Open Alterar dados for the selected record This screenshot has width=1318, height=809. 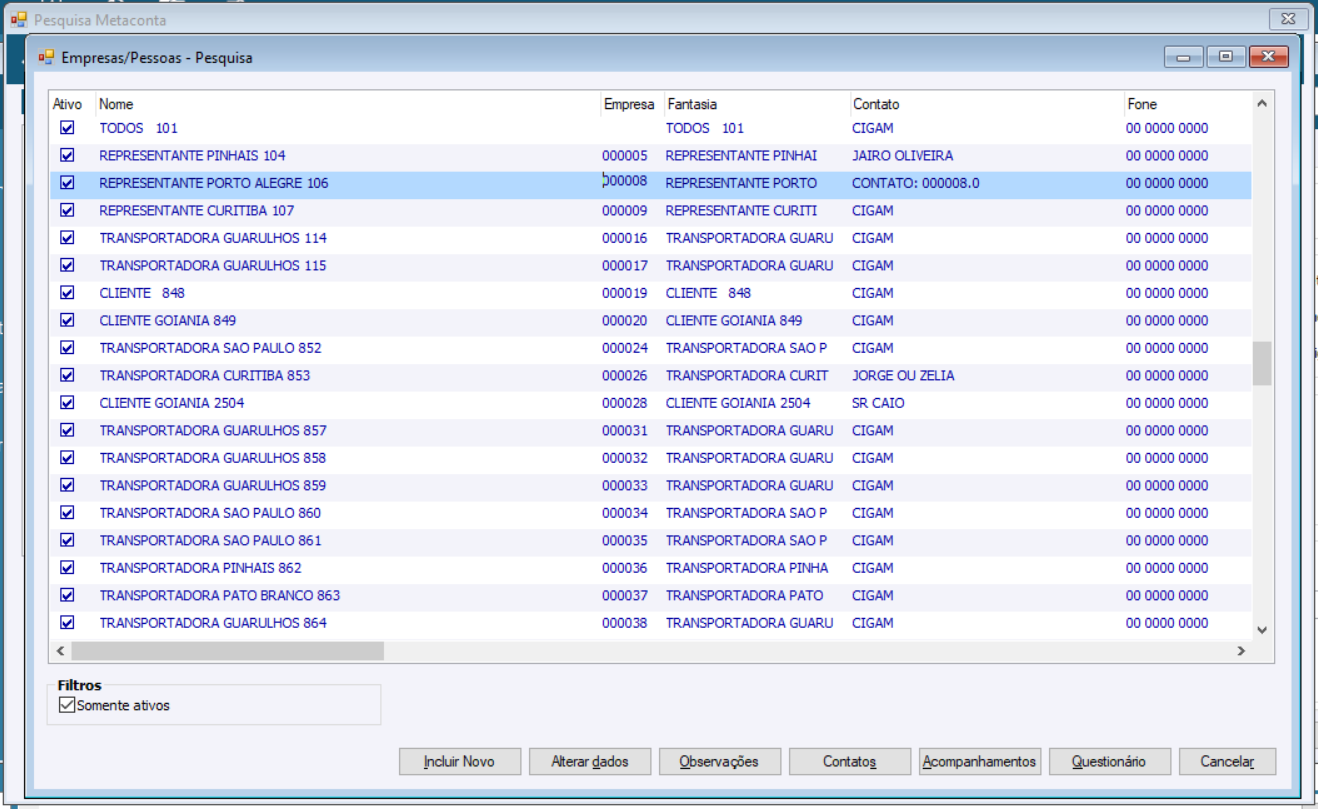click(x=590, y=761)
